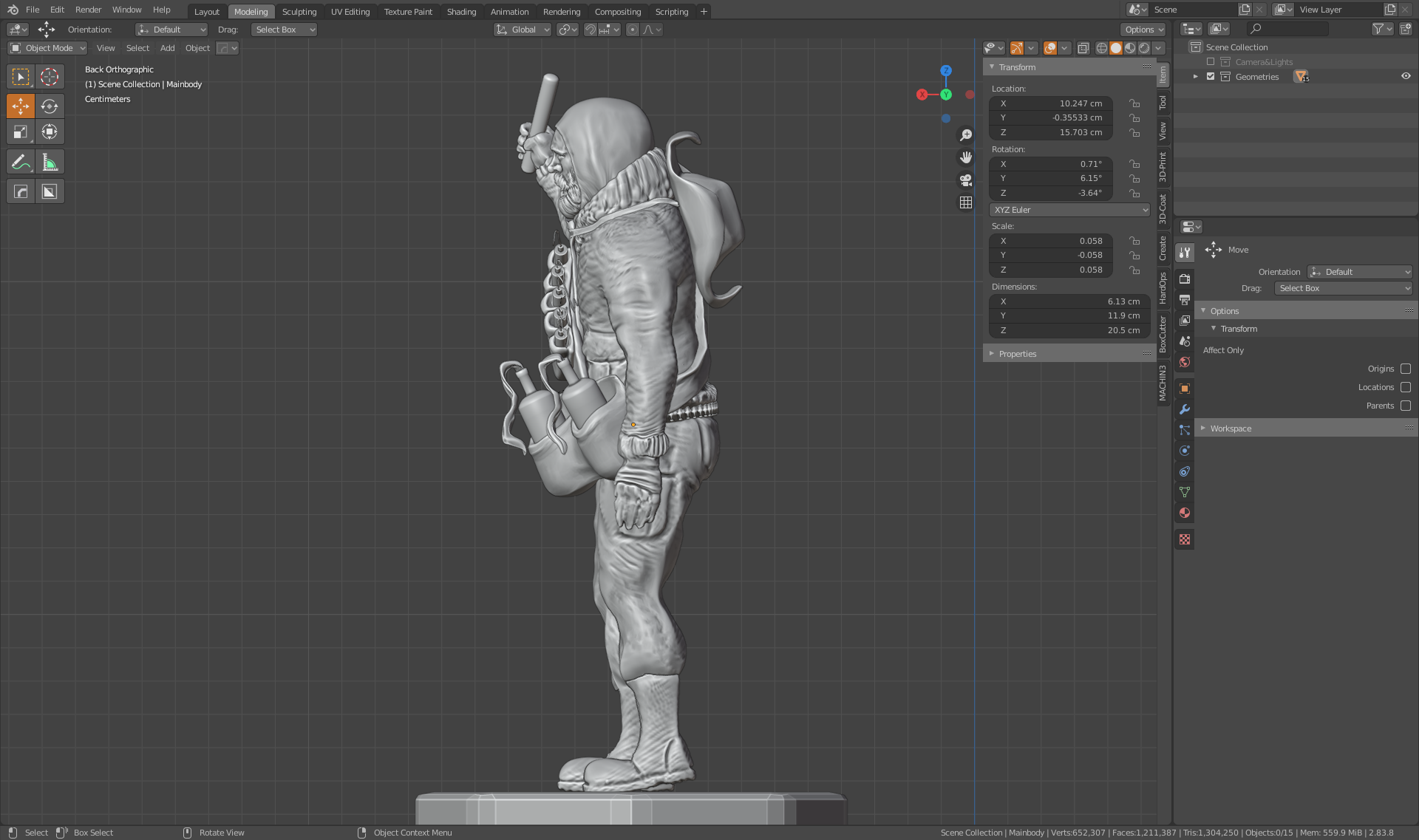Switch to the Sculpting workspace tab
1419x840 pixels.
pyautogui.click(x=299, y=11)
